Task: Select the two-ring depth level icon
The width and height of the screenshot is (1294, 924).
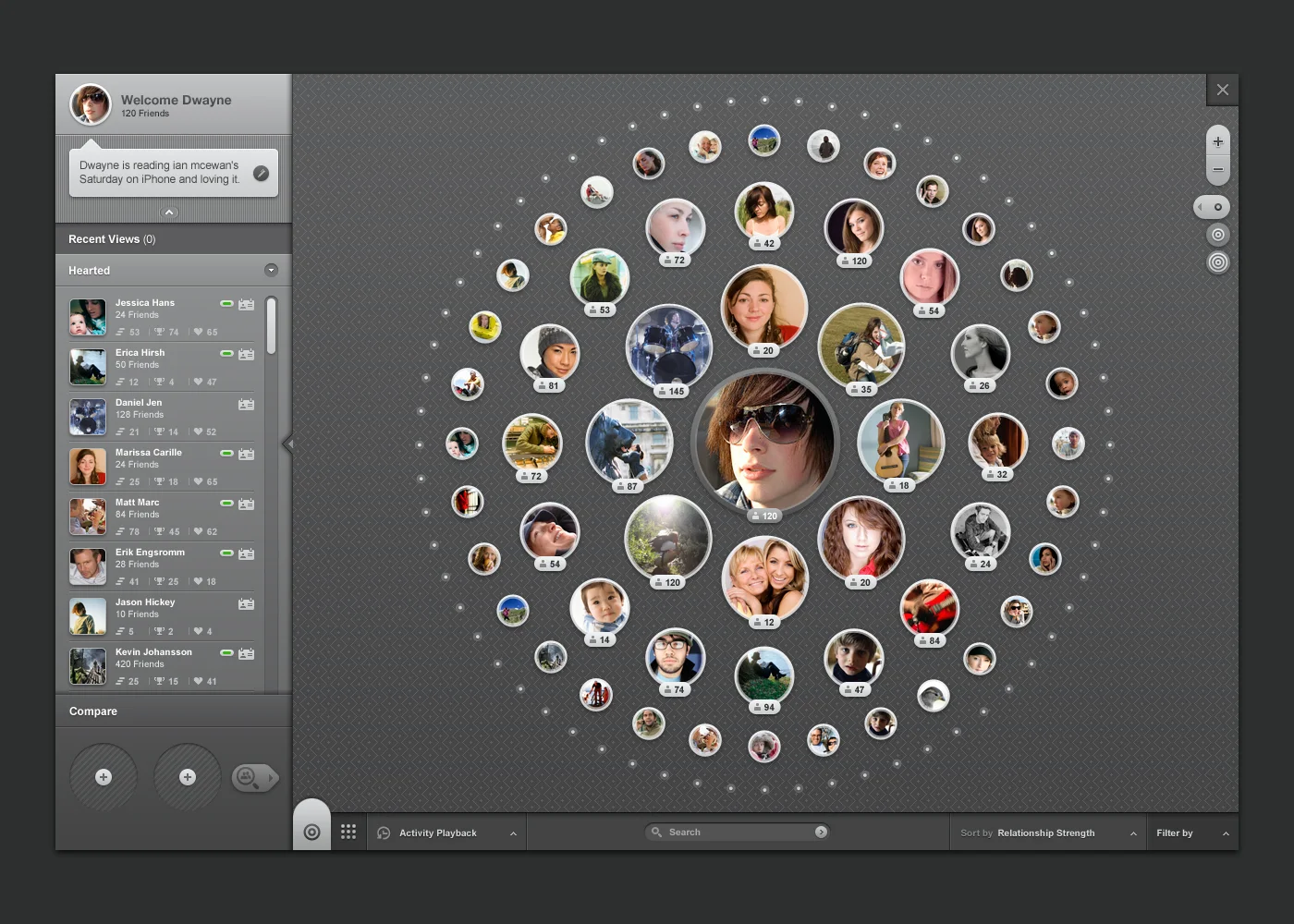Action: (x=1218, y=235)
